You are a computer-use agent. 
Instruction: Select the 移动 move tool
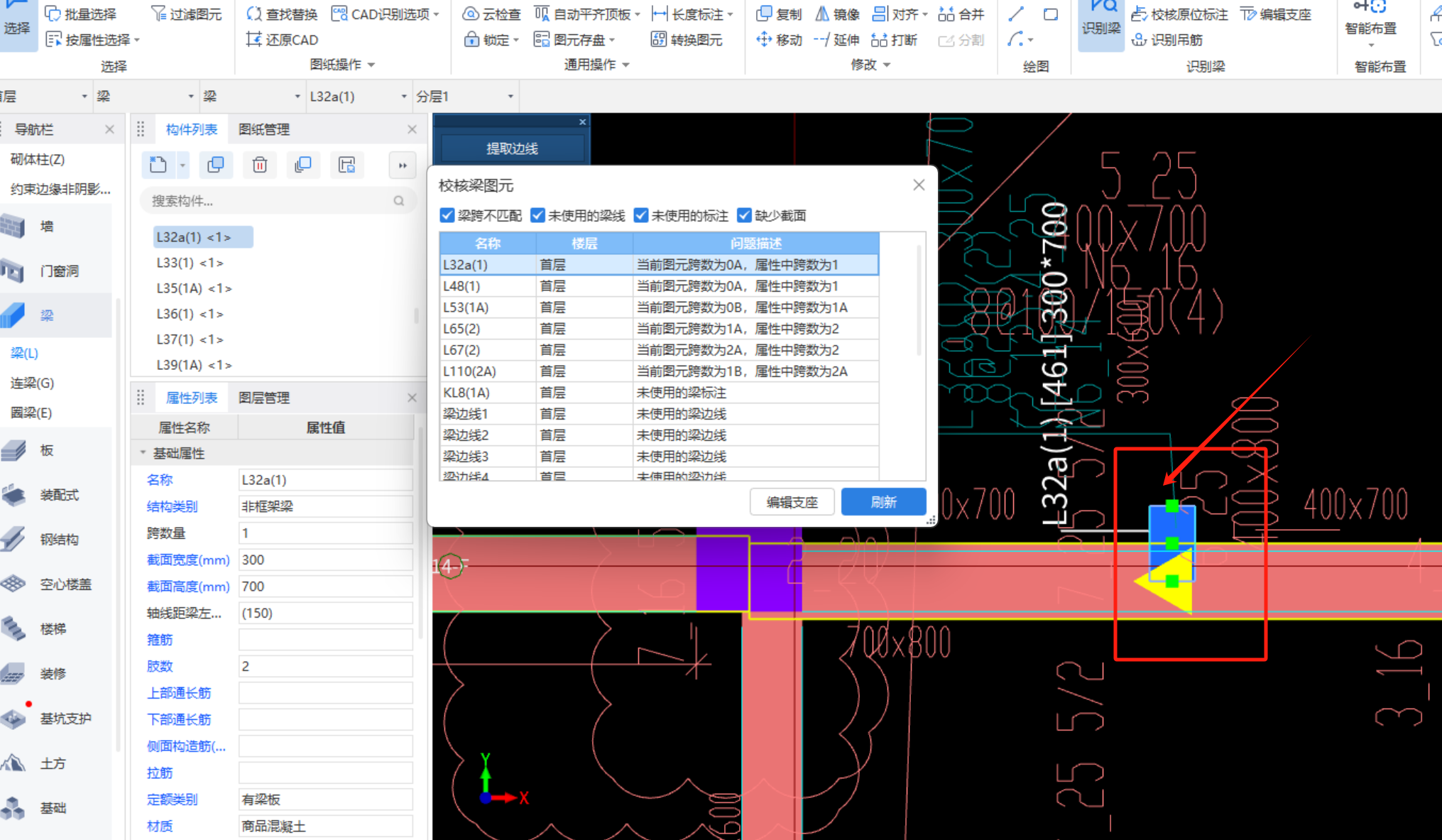pyautogui.click(x=779, y=40)
